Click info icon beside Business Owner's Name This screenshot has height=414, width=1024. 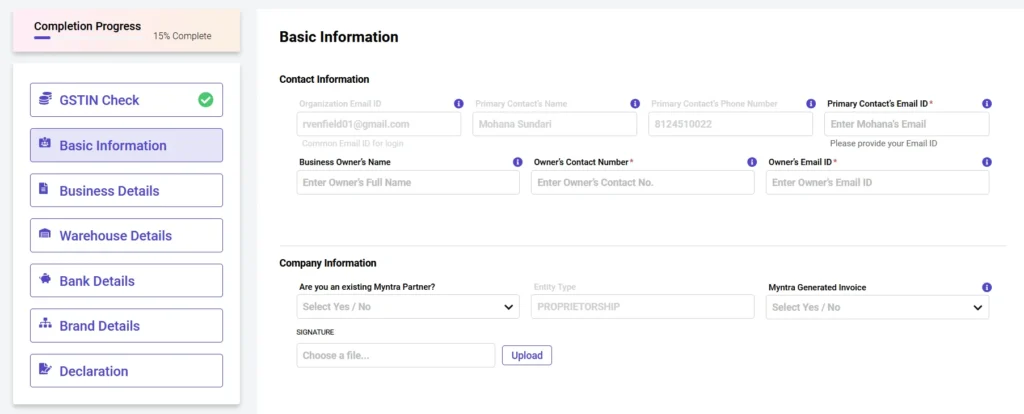[518, 162]
